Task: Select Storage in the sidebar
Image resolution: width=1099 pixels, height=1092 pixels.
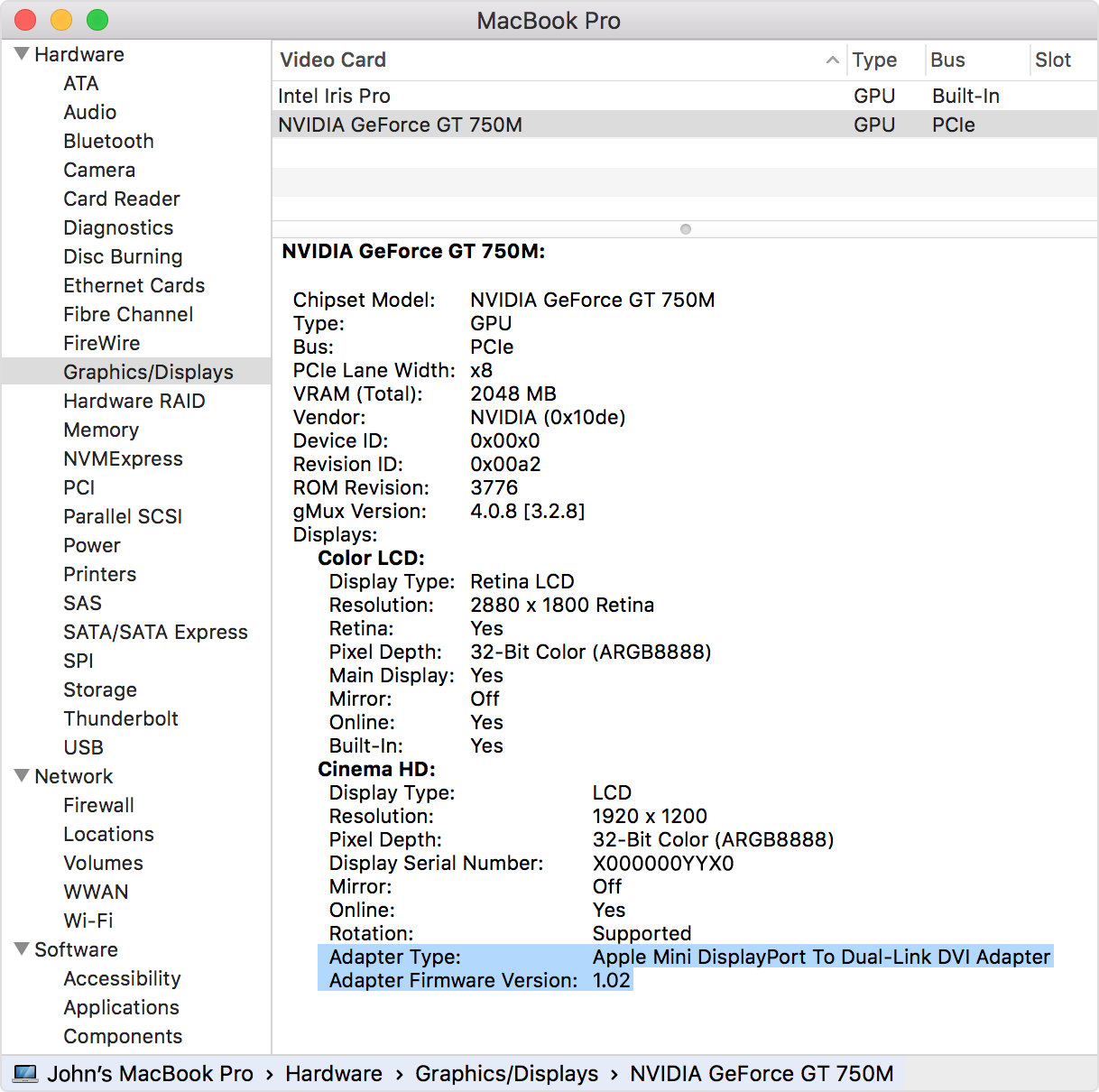Action: (100, 689)
